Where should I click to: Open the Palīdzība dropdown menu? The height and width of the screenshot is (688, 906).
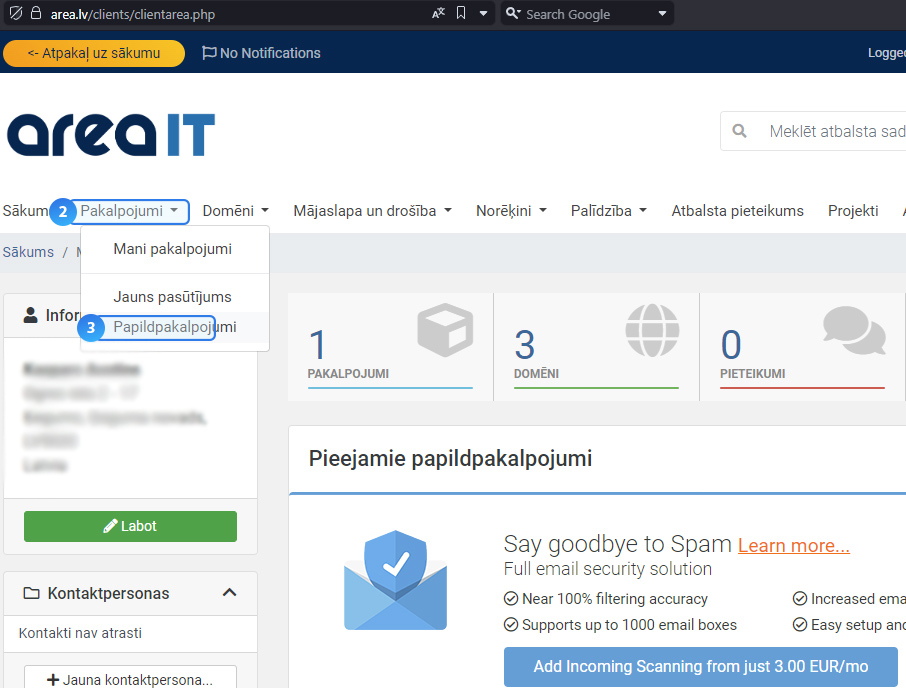608,211
